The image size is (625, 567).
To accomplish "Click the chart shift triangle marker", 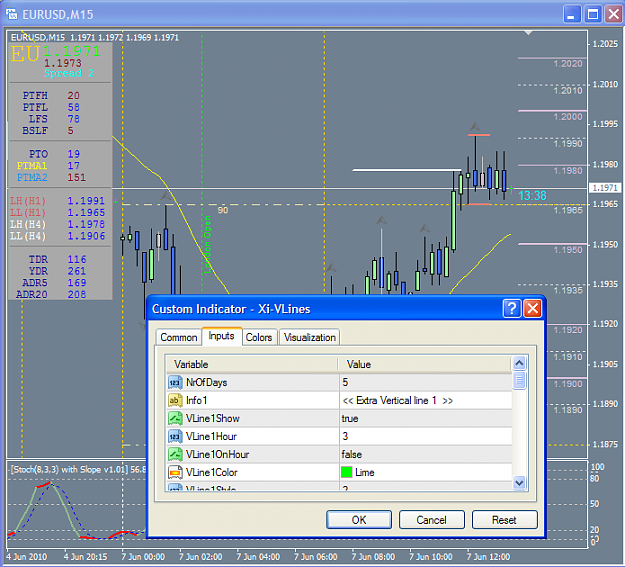I will tap(528, 33).
